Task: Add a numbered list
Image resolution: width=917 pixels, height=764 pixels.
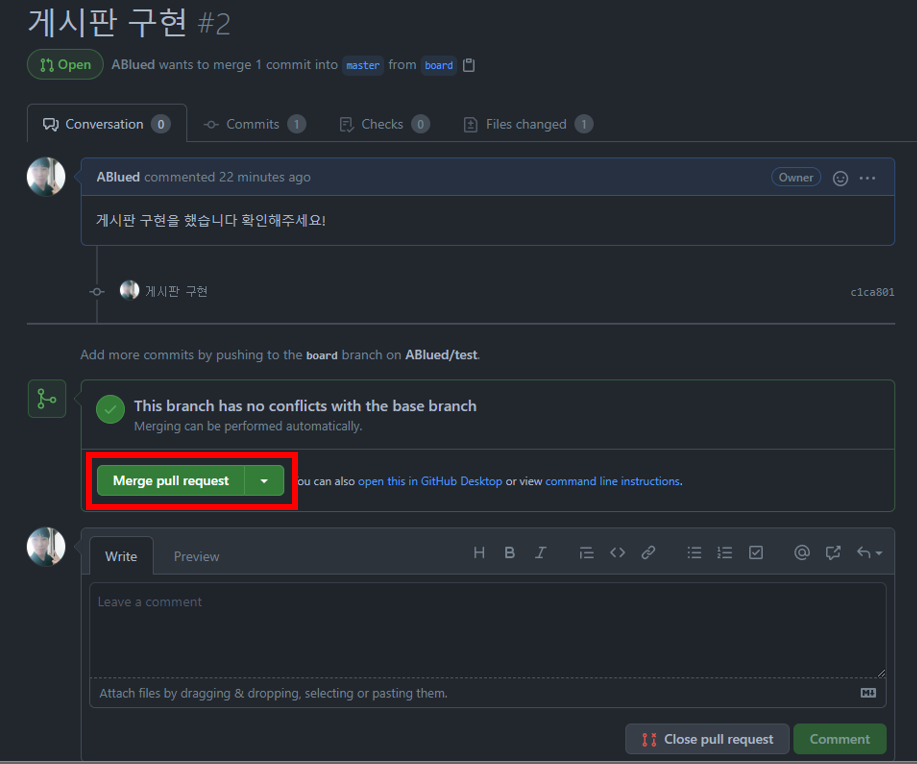Action: coord(725,553)
